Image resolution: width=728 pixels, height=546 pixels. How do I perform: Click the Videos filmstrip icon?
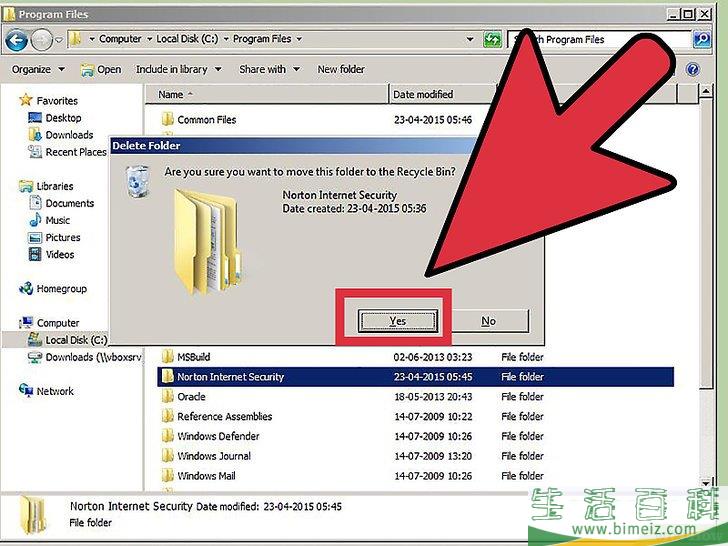(35, 254)
